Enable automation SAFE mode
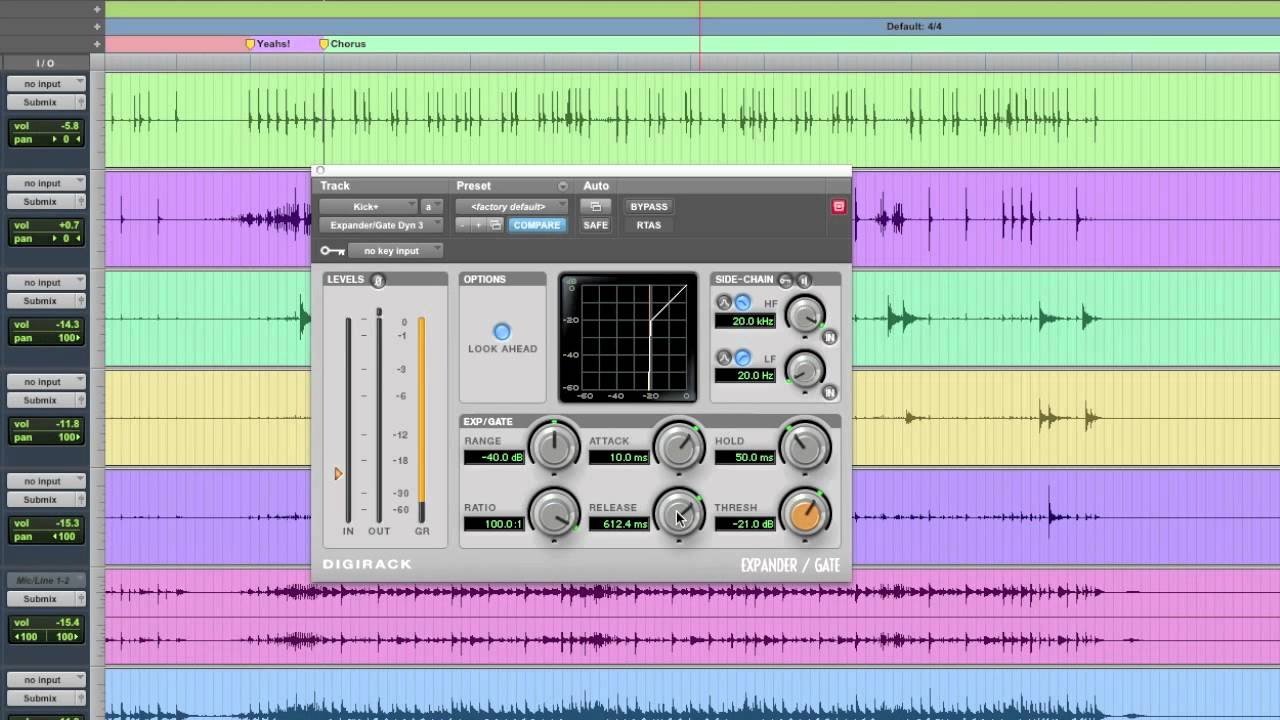Image resolution: width=1280 pixels, height=720 pixels. click(x=596, y=225)
